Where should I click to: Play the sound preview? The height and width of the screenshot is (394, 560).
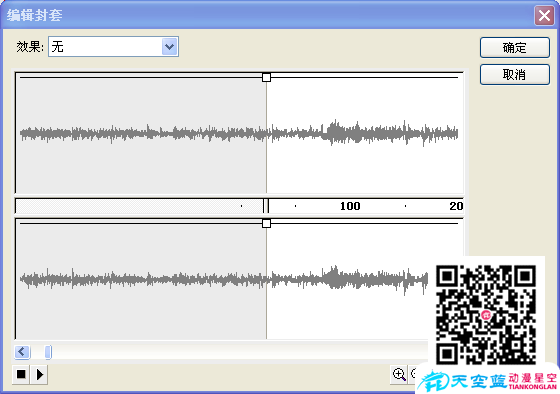(39, 374)
